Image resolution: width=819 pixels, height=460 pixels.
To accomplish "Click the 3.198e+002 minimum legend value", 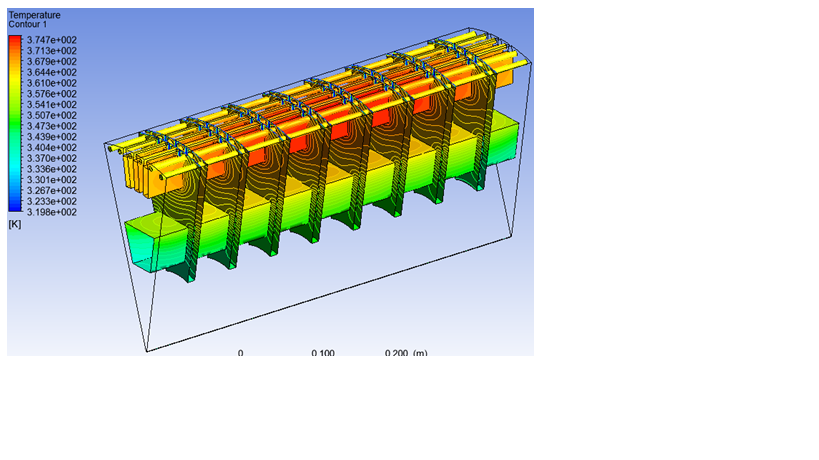I will pyautogui.click(x=52, y=212).
